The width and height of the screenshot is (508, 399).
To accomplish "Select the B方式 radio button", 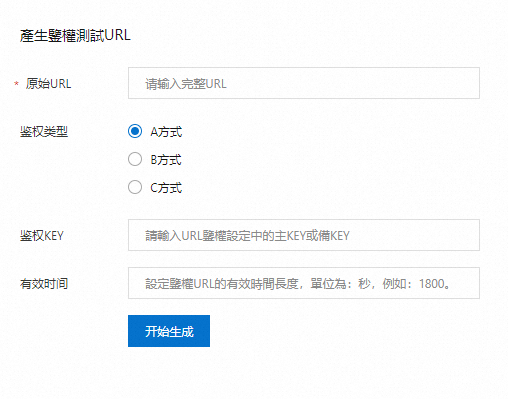I will [x=135, y=159].
